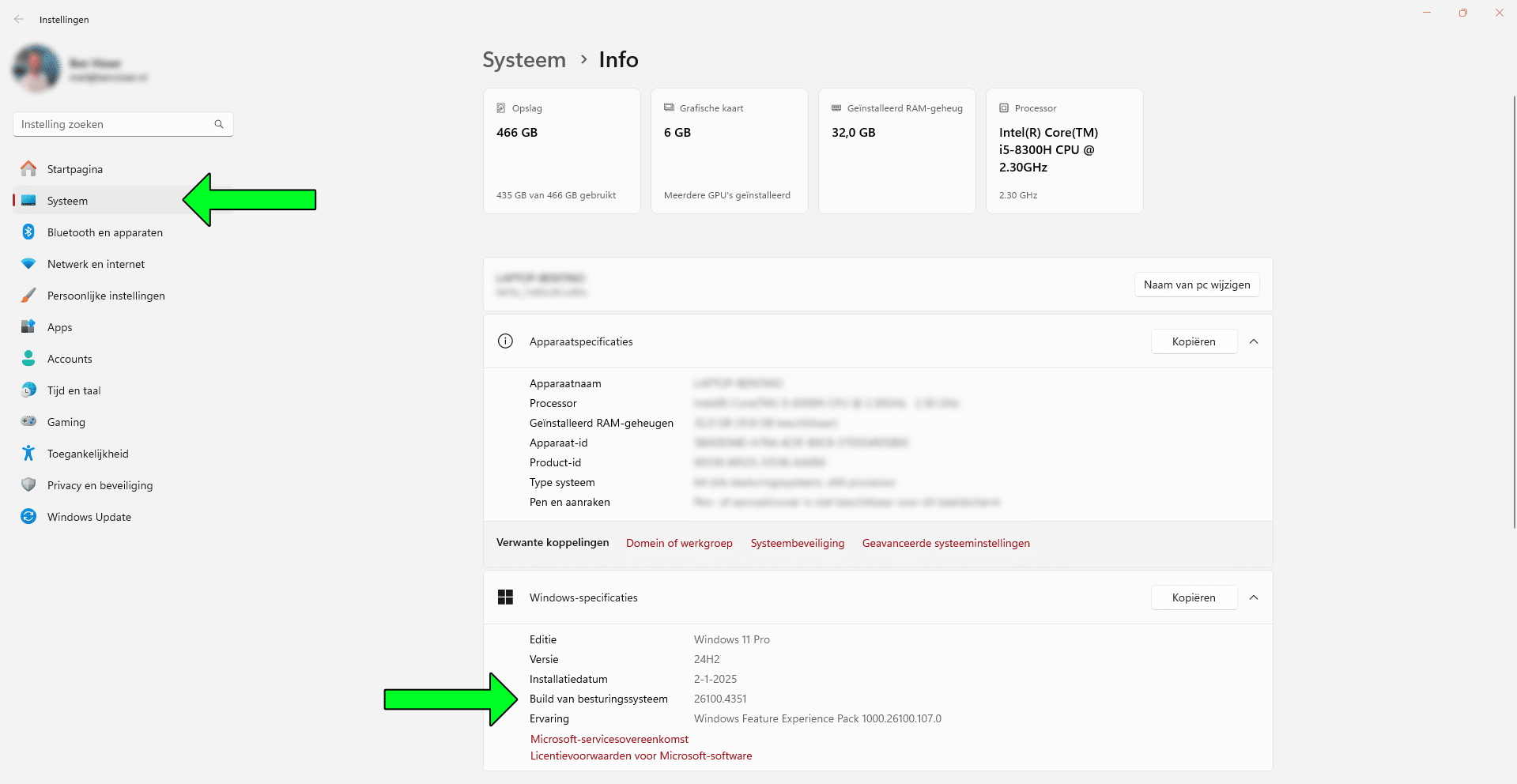Click the Naam van pc wijzigen button
The height and width of the screenshot is (784, 1517).
pyautogui.click(x=1196, y=285)
